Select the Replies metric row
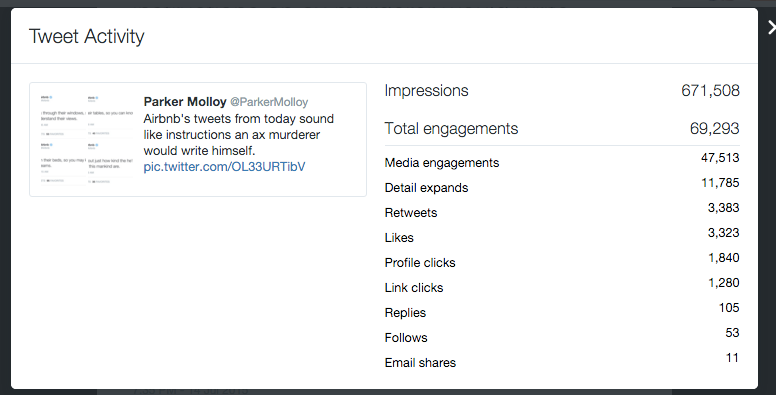776x395 pixels. (562, 310)
